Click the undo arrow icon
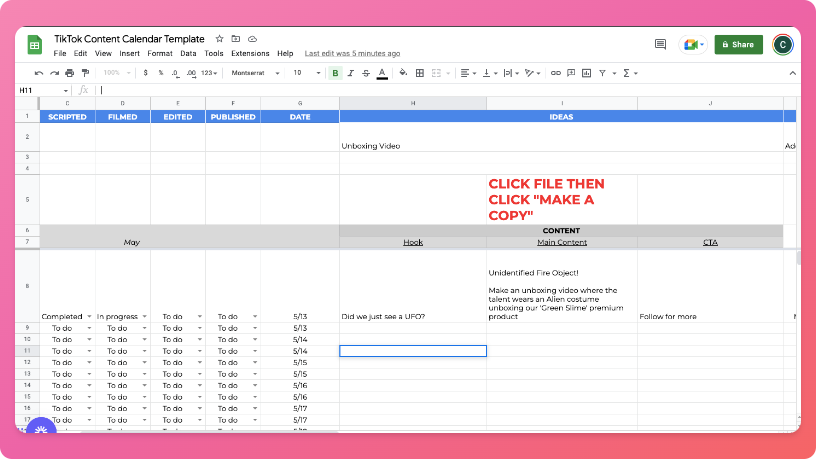The width and height of the screenshot is (816, 459). (39, 73)
